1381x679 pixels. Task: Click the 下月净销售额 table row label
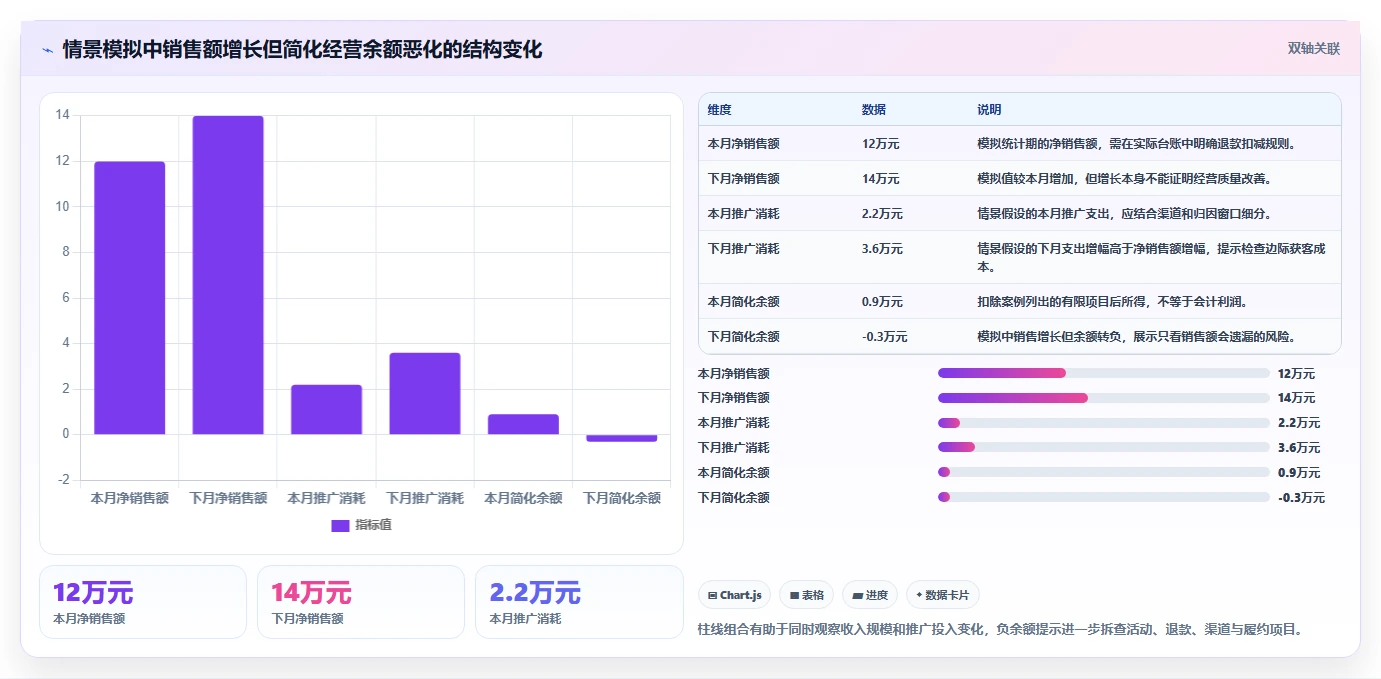(x=743, y=179)
